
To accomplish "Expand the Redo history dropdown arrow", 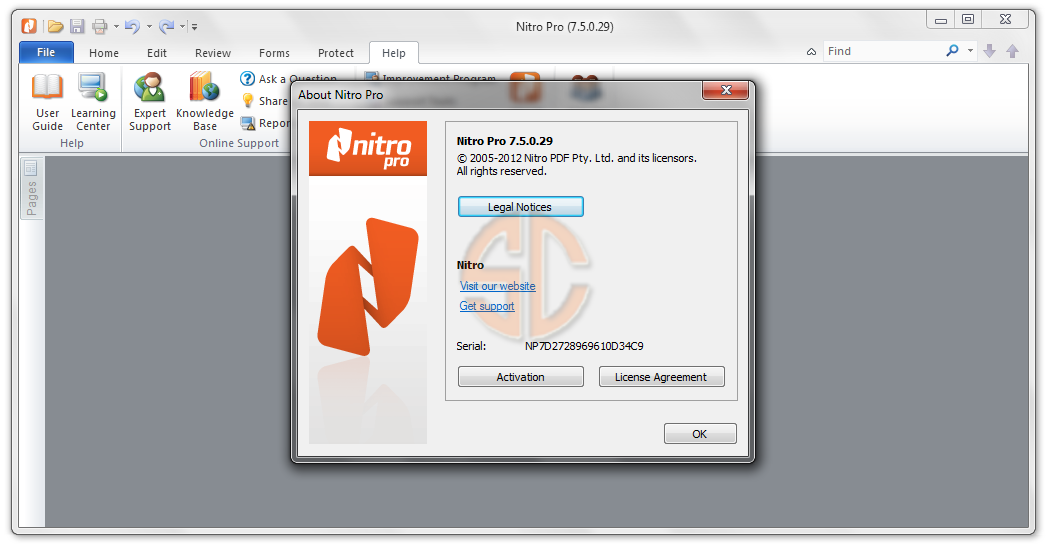I will 182,27.
